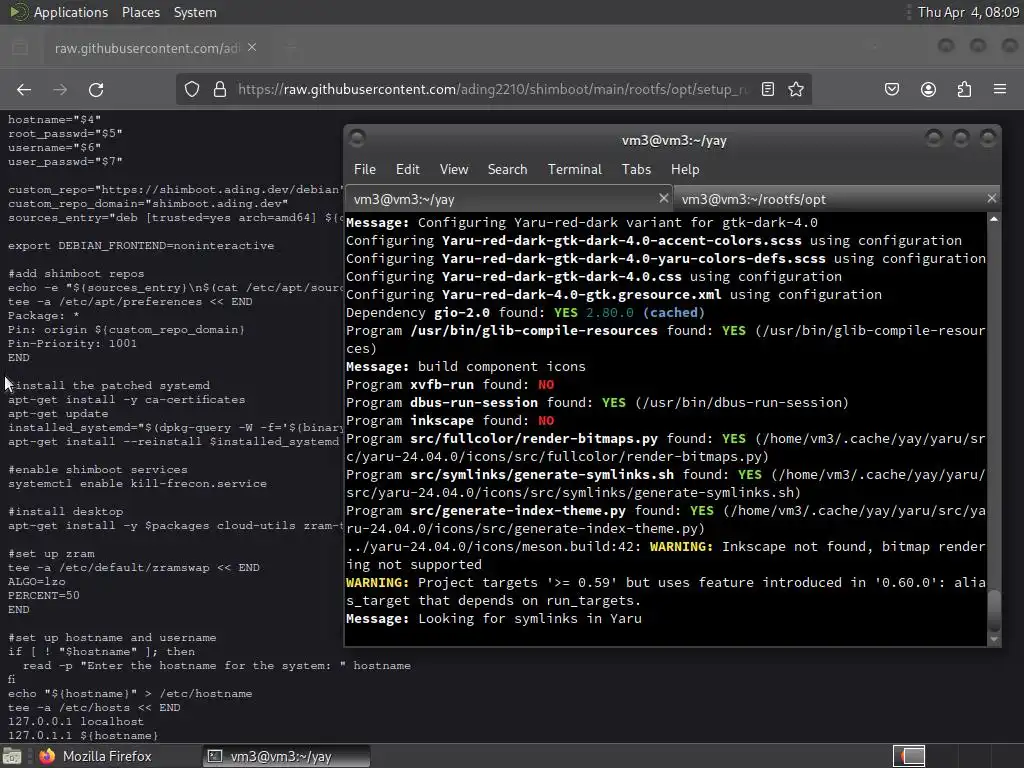The height and width of the screenshot is (768, 1024).
Task: Click 'Message: Looking for symlinks in Yaru'
Action: click(x=494, y=618)
